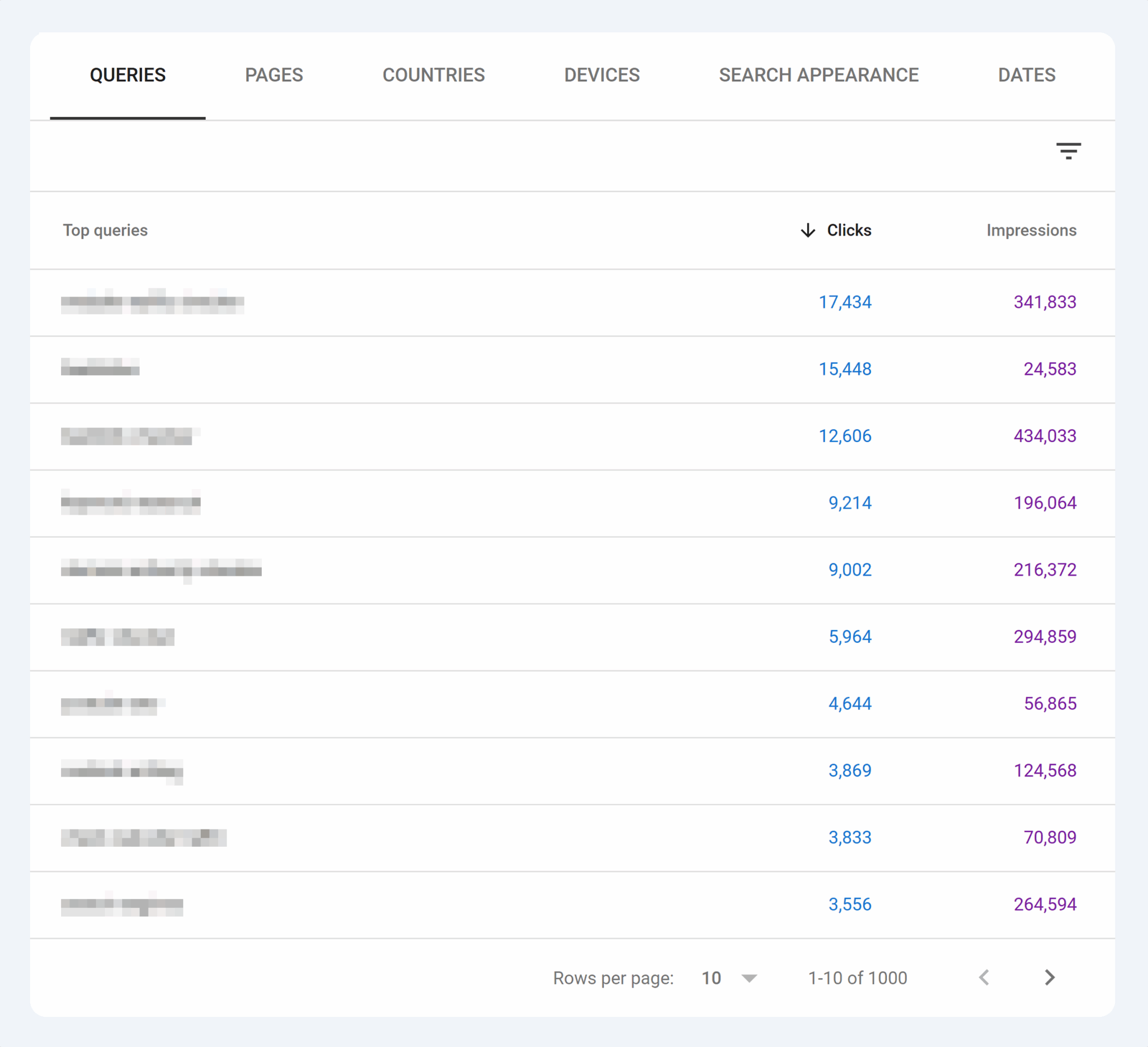
Task: Click the Clicks sort arrow icon
Action: (808, 230)
